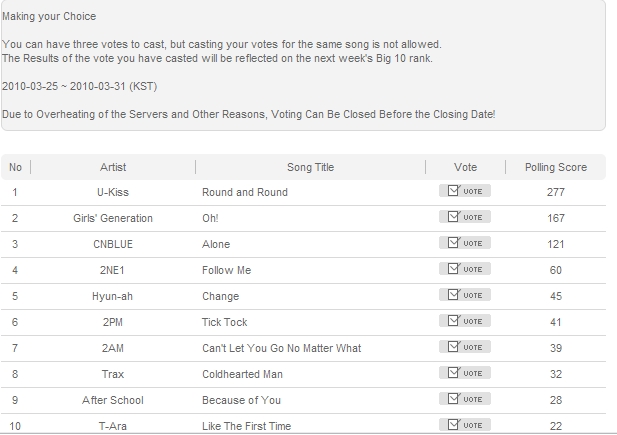Click the After School artist cell
Image resolution: width=617 pixels, height=435 pixels.
point(113,400)
